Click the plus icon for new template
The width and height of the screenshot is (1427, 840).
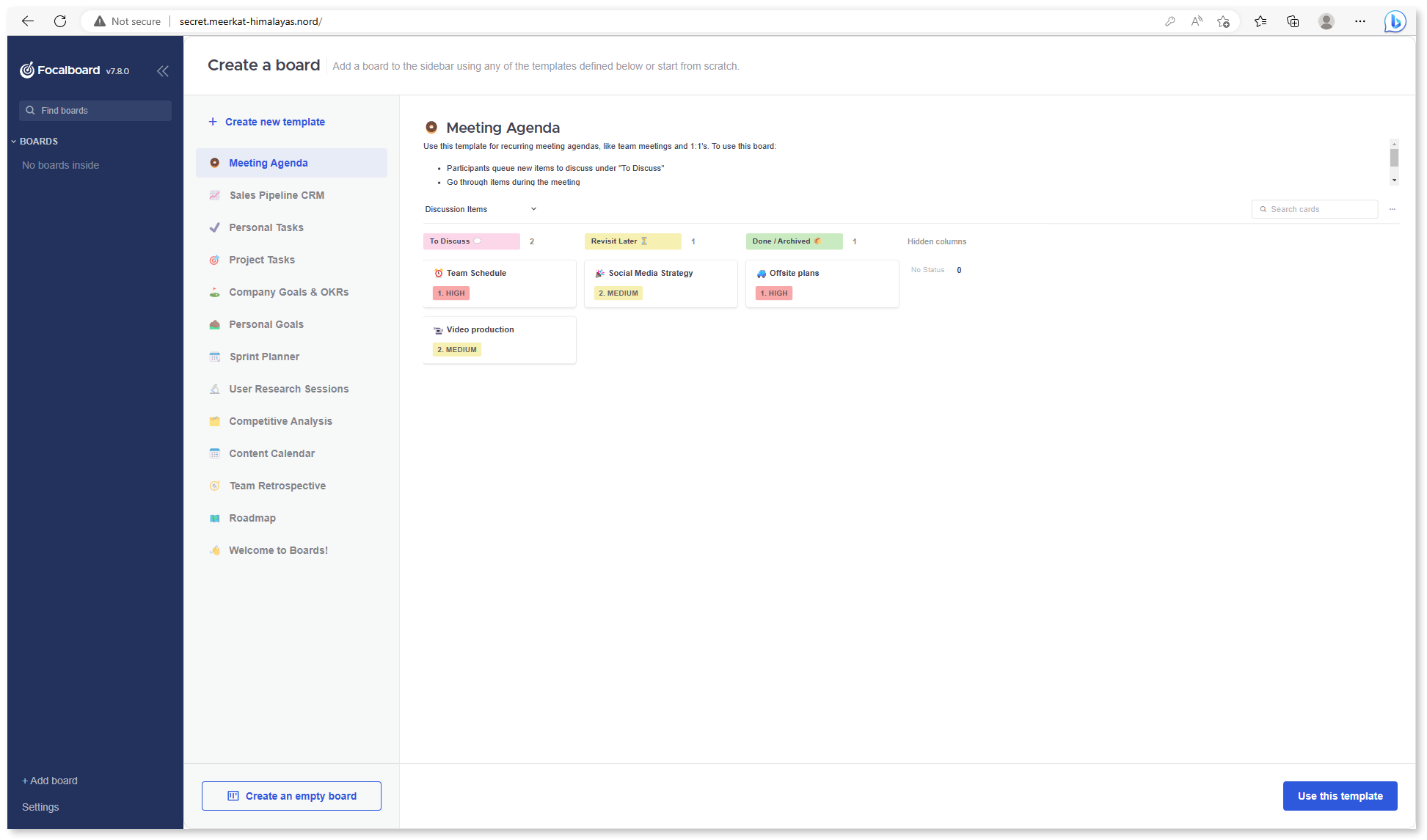(213, 122)
